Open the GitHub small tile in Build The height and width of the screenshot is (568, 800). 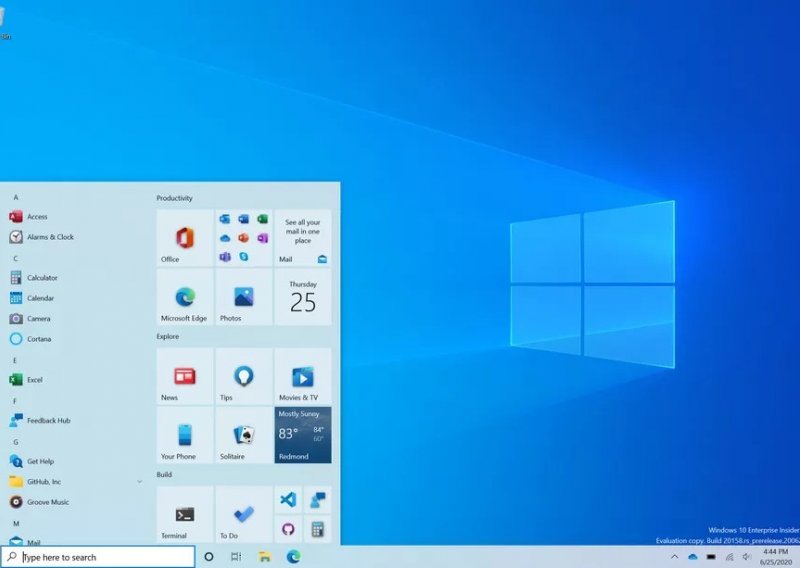pyautogui.click(x=288, y=529)
